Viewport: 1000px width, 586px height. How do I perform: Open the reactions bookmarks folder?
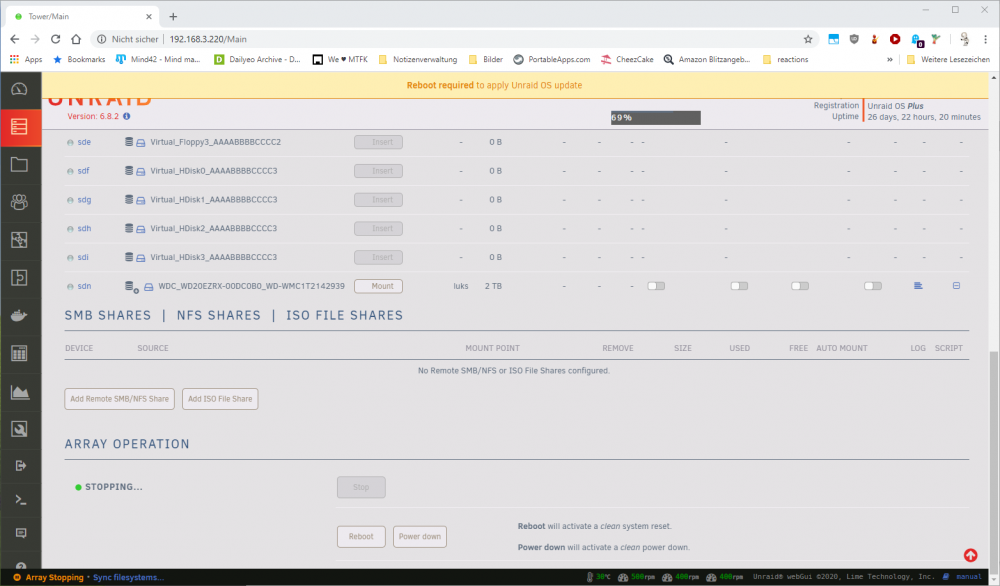point(785,59)
